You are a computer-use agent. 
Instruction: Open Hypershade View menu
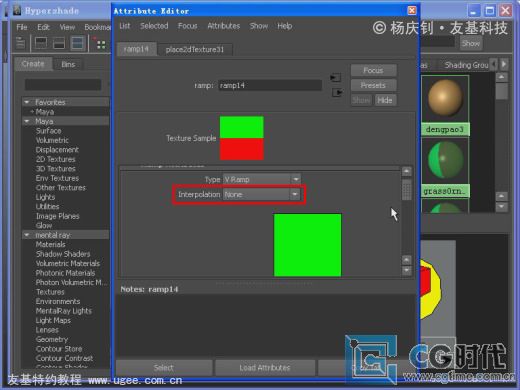67,27
